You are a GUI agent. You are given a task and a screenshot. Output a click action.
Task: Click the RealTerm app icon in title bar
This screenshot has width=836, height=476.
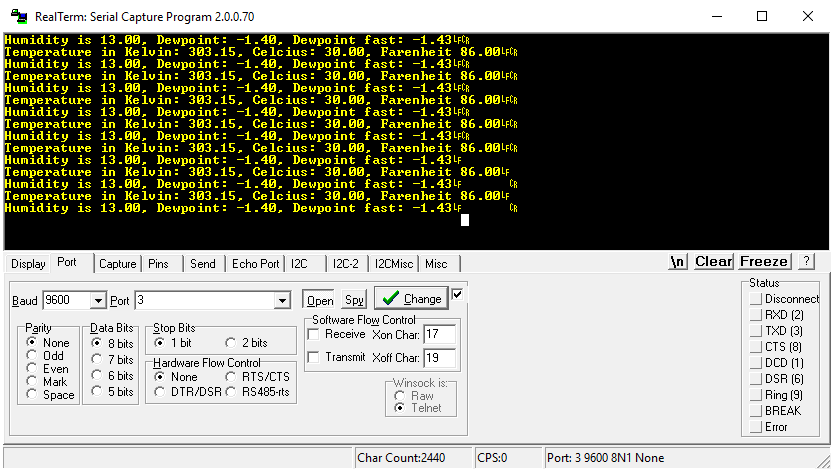pyautogui.click(x=16, y=16)
